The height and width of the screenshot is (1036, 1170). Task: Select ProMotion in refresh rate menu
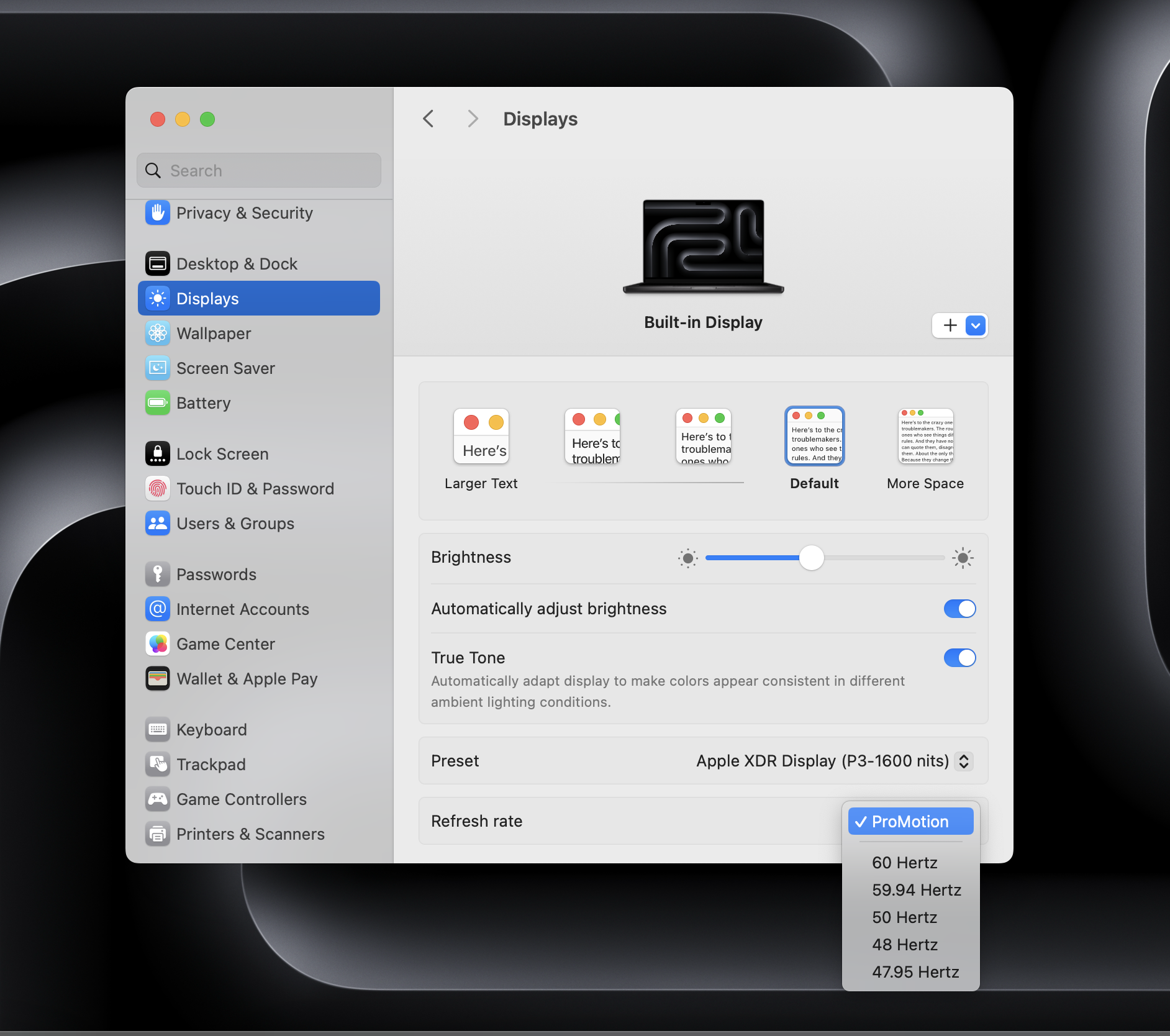[x=910, y=822]
